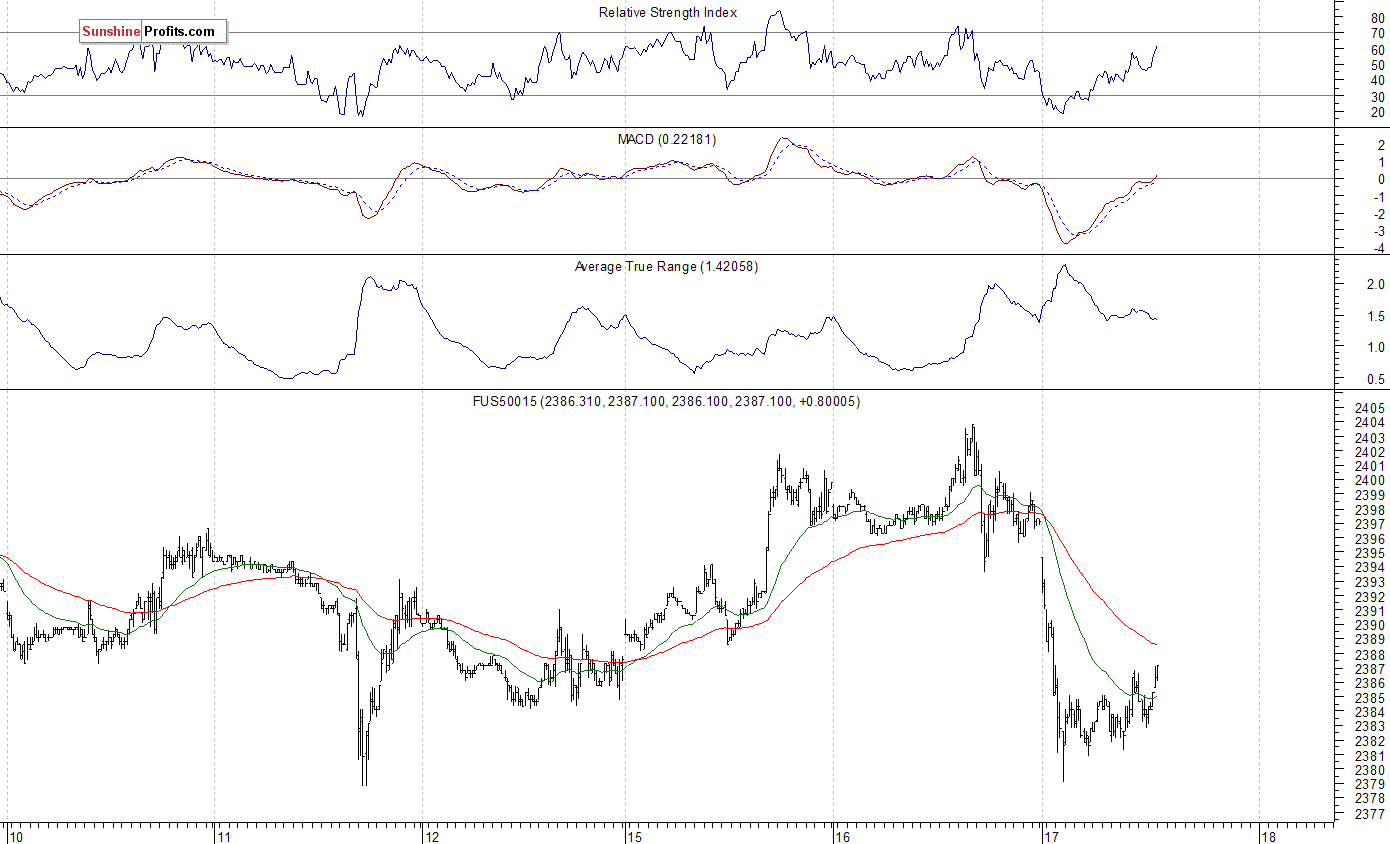This screenshot has width=1390, height=844.
Task: Click the 2395 price axis label
Action: point(1369,554)
